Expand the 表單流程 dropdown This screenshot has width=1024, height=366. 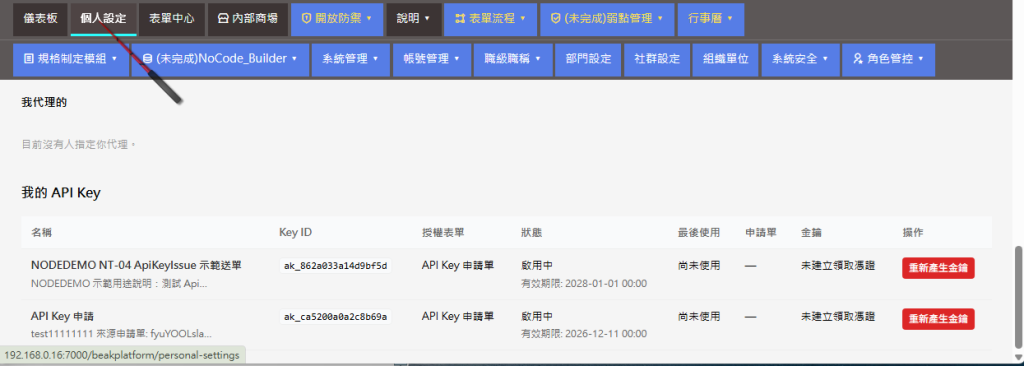click(490, 19)
